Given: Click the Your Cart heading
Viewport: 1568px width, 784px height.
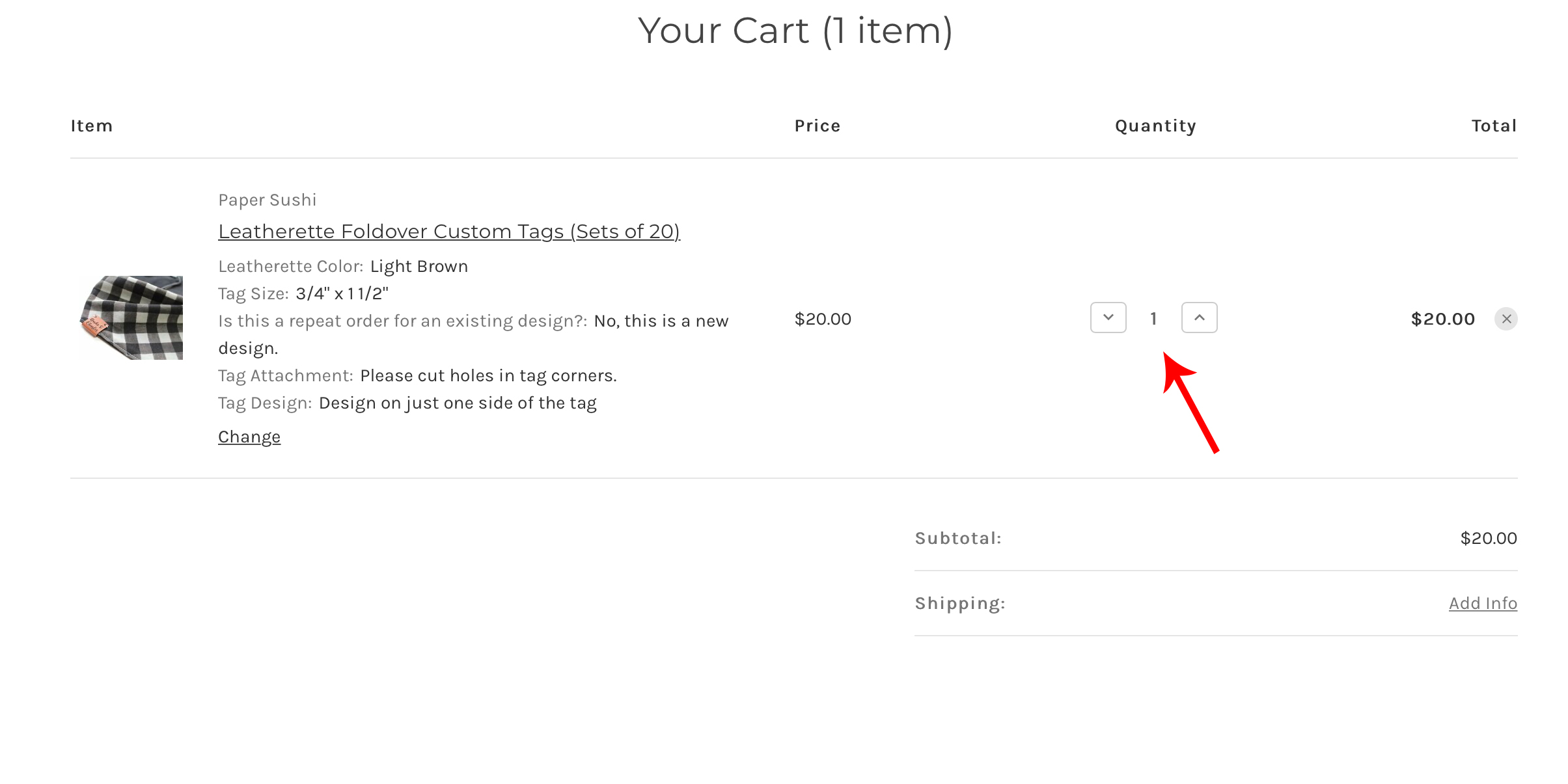Looking at the screenshot, I should point(795,31).
